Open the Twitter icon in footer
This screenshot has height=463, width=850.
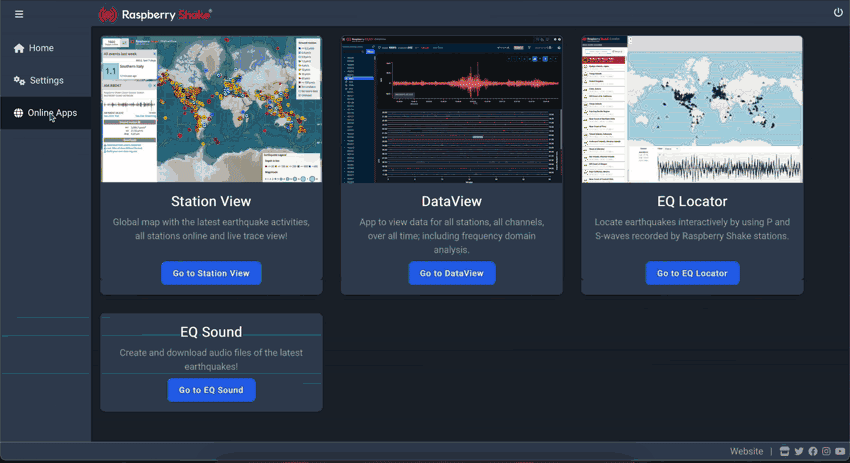[799, 452]
